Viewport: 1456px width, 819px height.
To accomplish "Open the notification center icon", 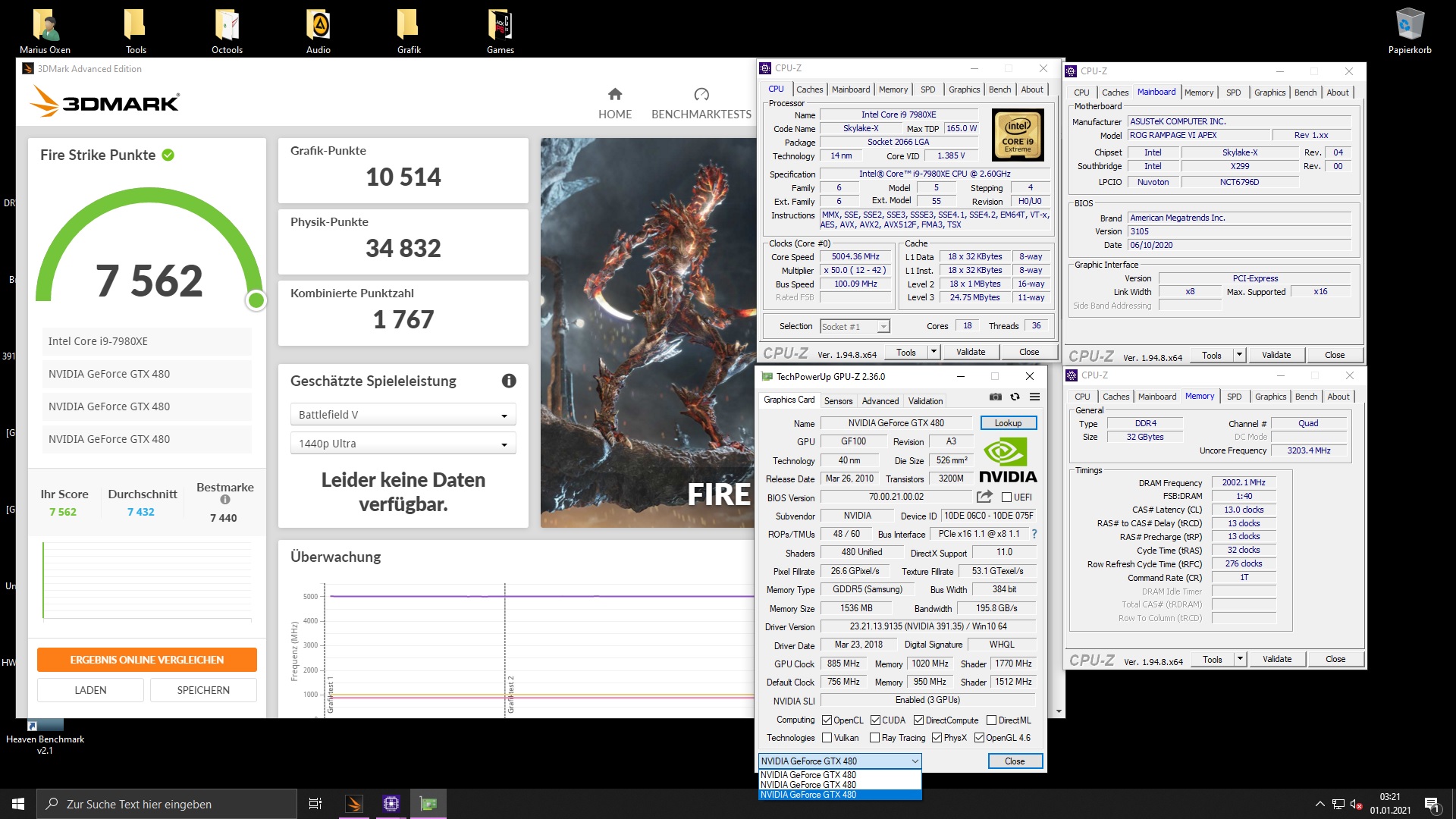I will point(1432,804).
